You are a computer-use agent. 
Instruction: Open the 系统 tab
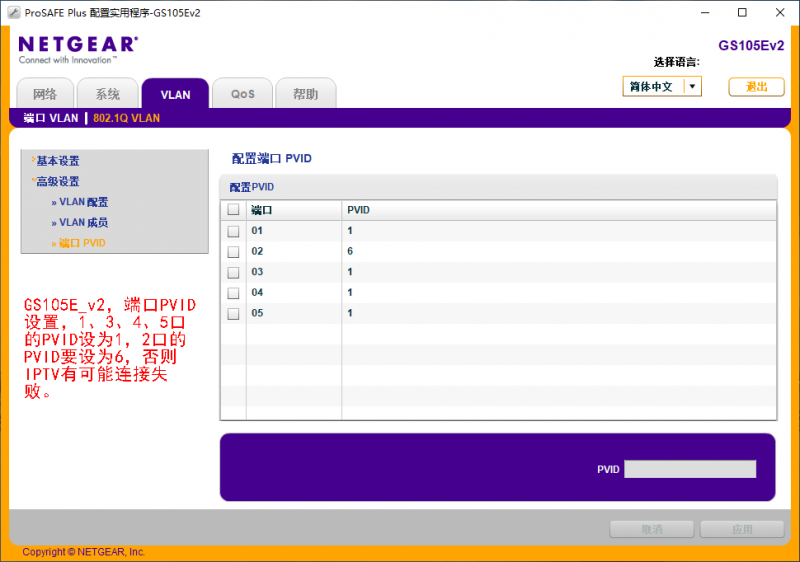click(108, 94)
